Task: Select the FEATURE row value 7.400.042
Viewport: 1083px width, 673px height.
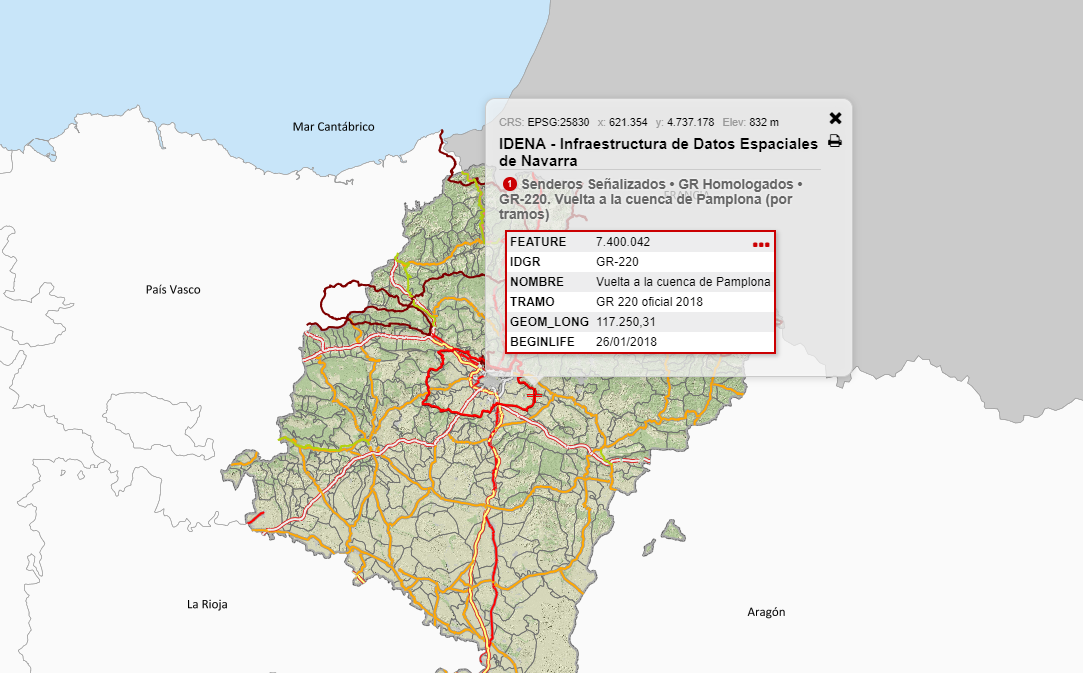Action: 623,242
